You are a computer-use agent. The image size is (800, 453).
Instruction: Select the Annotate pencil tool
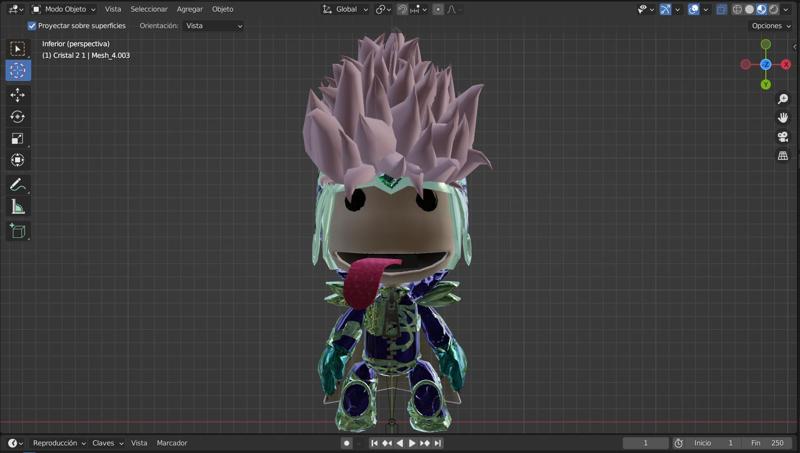pyautogui.click(x=18, y=185)
